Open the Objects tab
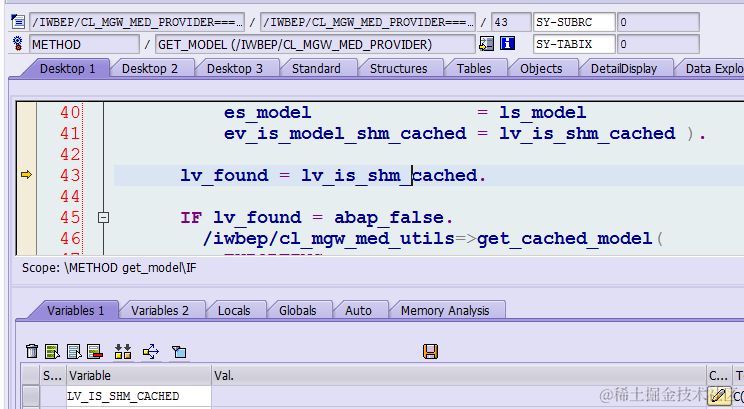The width and height of the screenshot is (744, 409). [541, 69]
